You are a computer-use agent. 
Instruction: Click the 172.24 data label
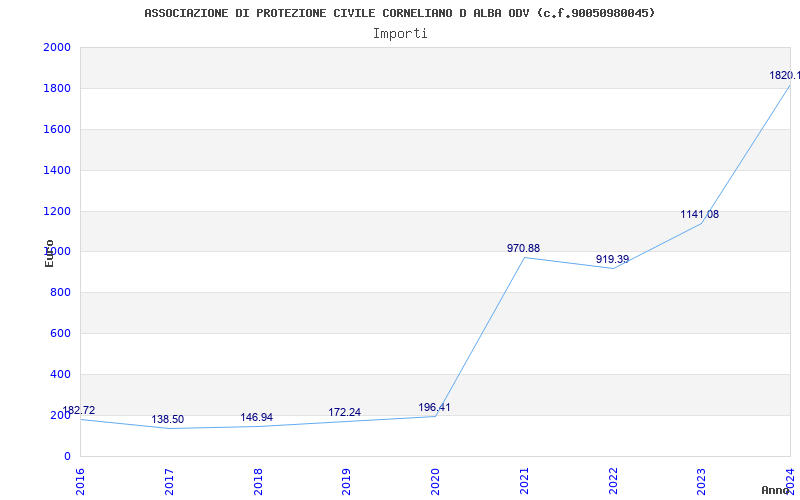[344, 412]
